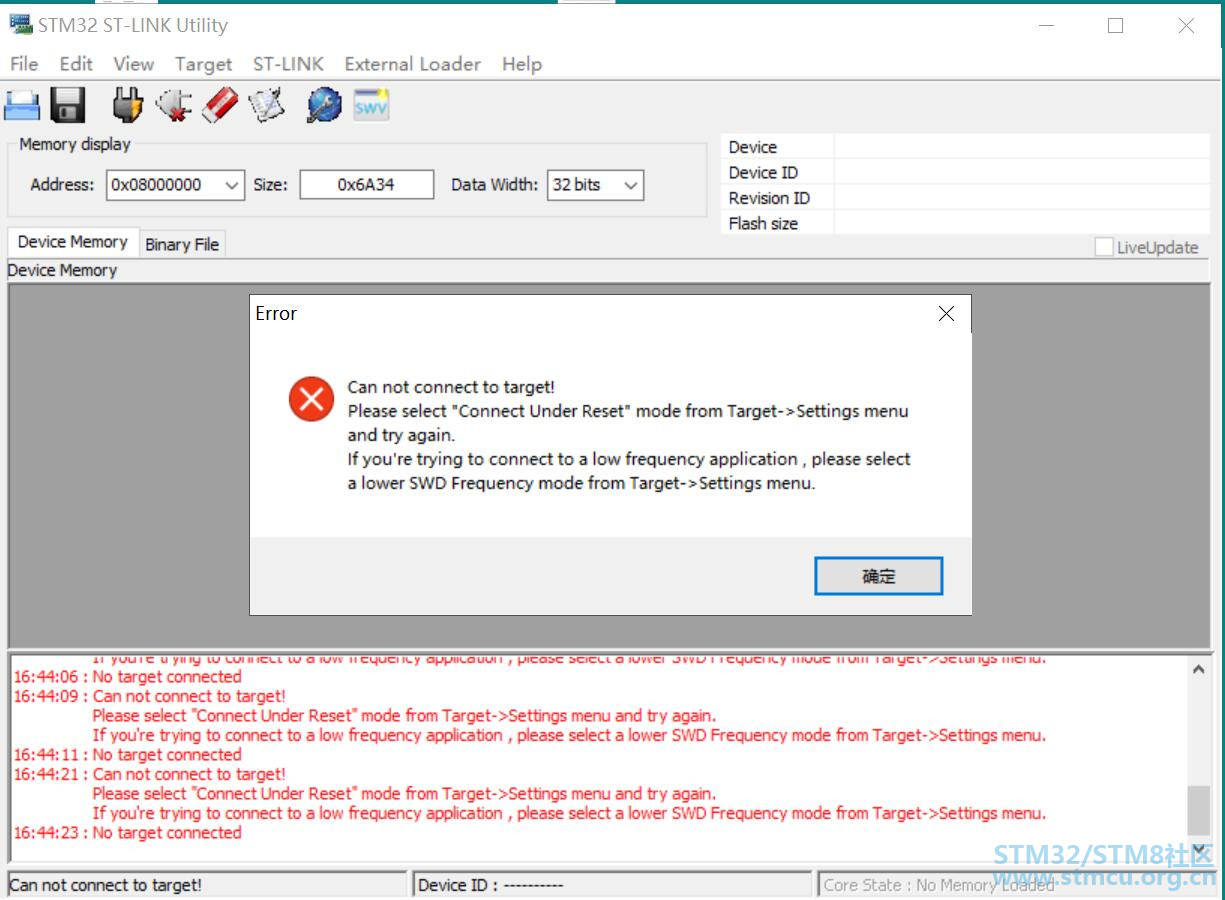Click the Disconnect from target icon
This screenshot has height=900, width=1225.
tap(174, 104)
